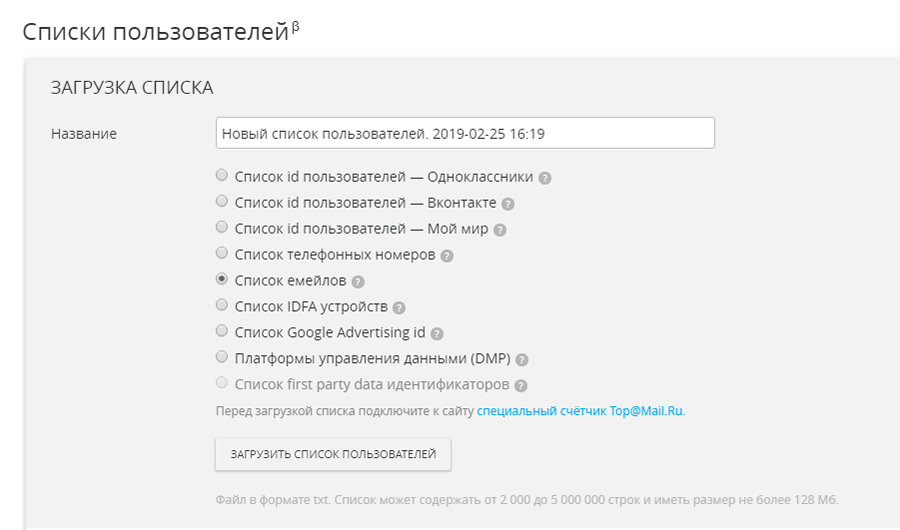Click the Загрузить список пользователей button
The height and width of the screenshot is (530, 900).
tap(333, 454)
